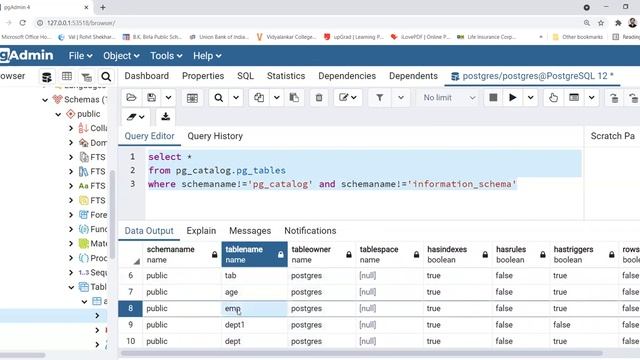Open a new browser tab
The width and height of the screenshot is (640, 360).
103,7
